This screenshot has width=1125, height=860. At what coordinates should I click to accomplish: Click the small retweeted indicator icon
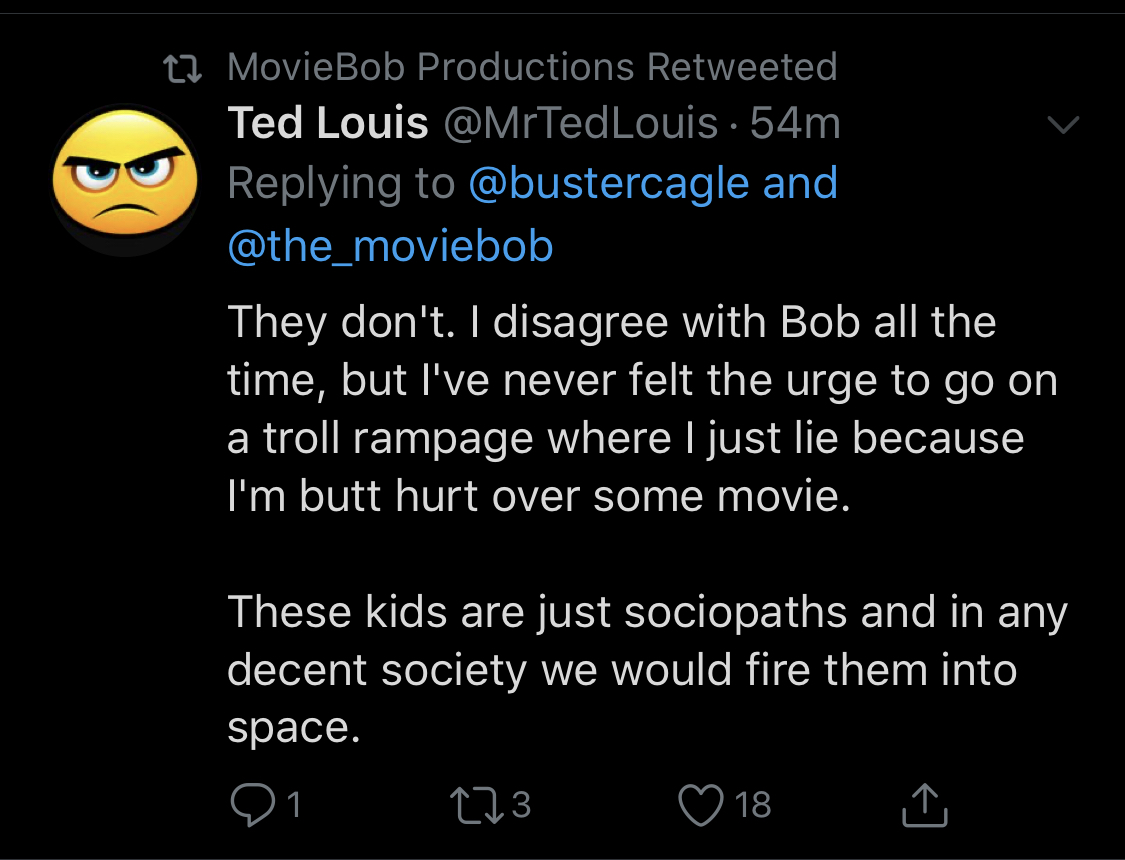click(182, 69)
